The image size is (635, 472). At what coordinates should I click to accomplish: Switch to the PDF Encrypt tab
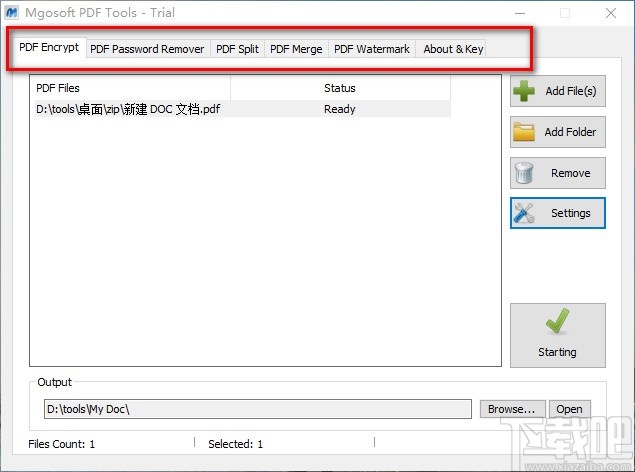(49, 47)
